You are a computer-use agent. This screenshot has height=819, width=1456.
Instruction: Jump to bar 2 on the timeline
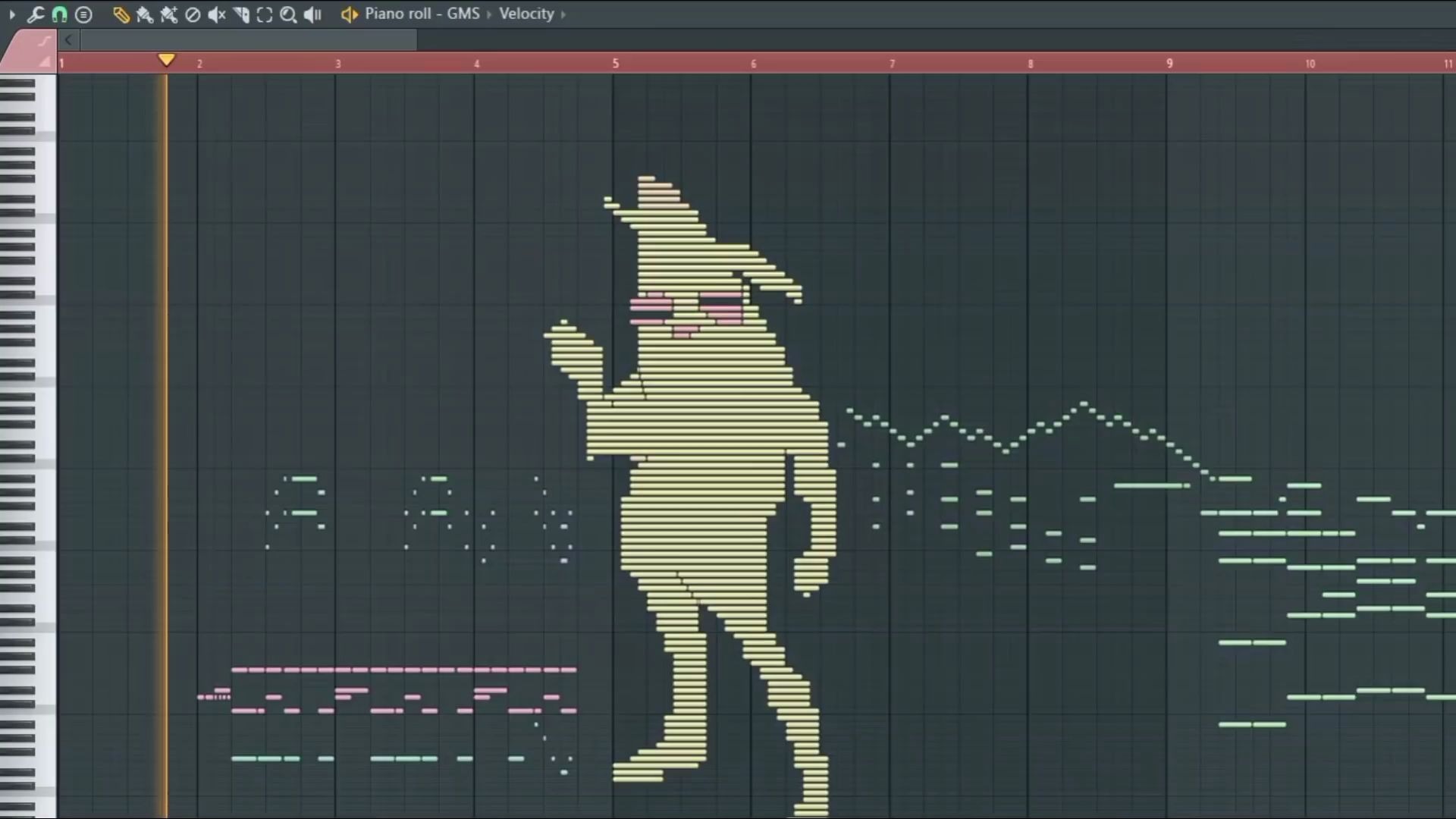pos(199,64)
